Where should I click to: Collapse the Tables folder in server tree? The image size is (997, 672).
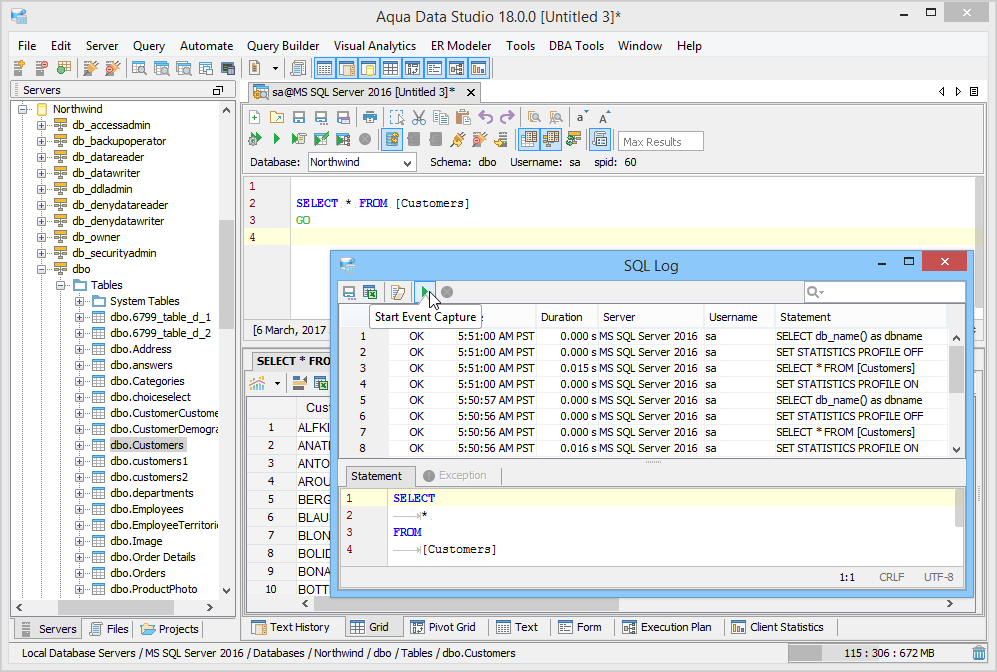60,285
